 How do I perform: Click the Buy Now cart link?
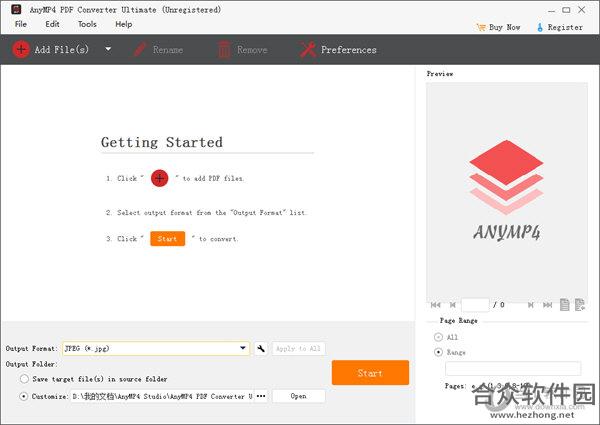coord(498,27)
